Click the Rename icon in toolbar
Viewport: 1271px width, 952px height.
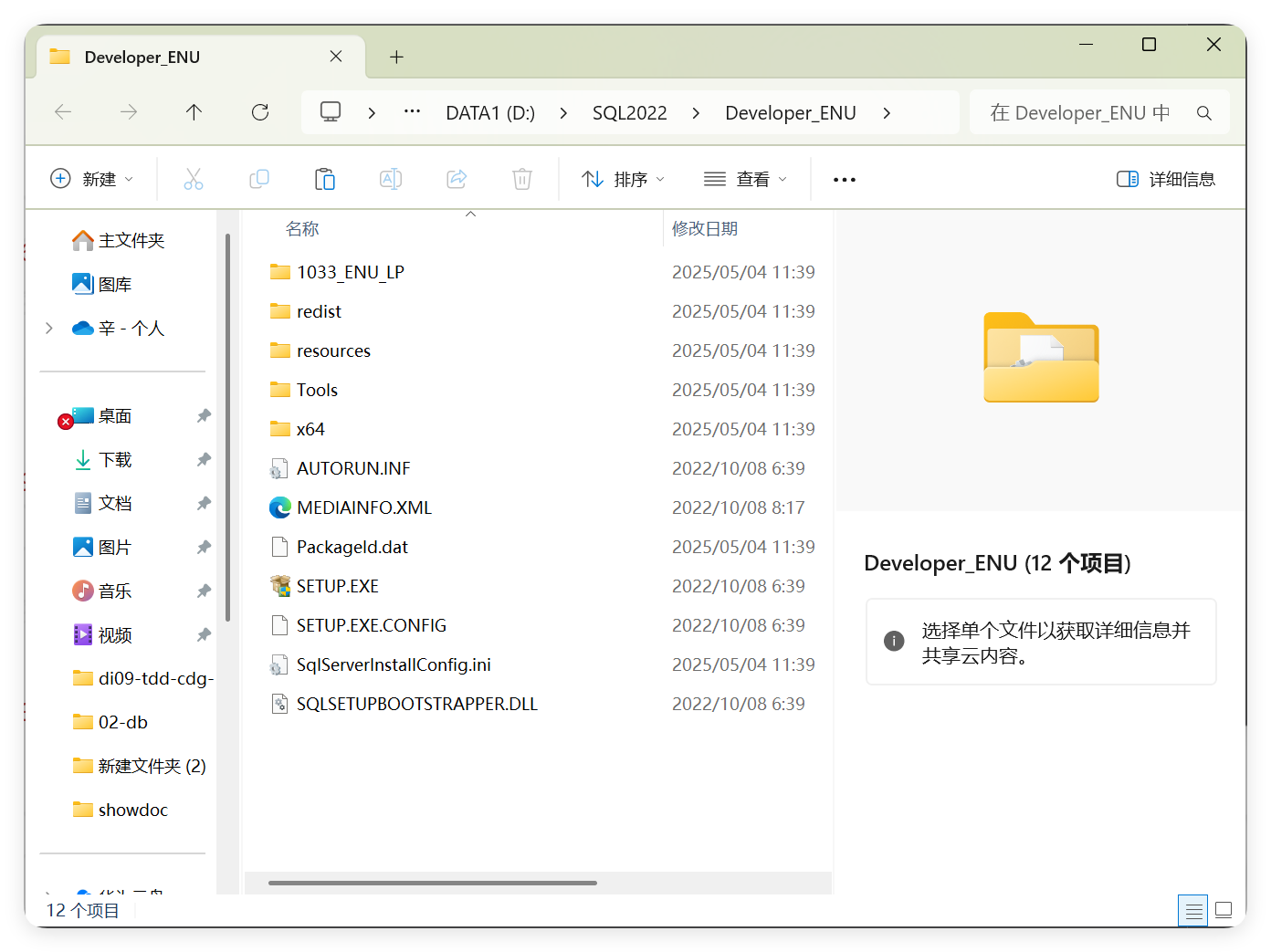coord(391,179)
